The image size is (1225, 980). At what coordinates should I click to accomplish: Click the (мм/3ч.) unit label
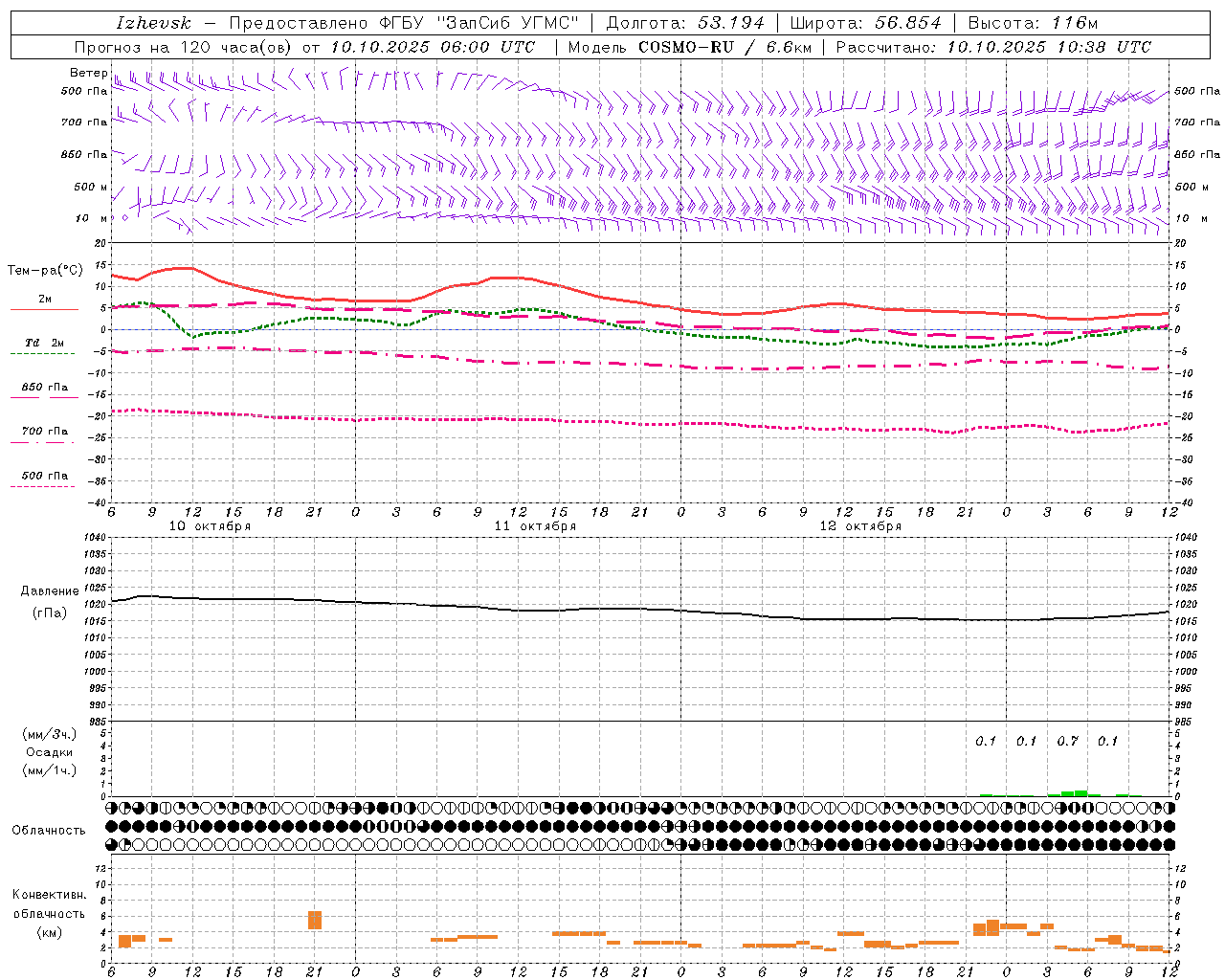[50, 734]
